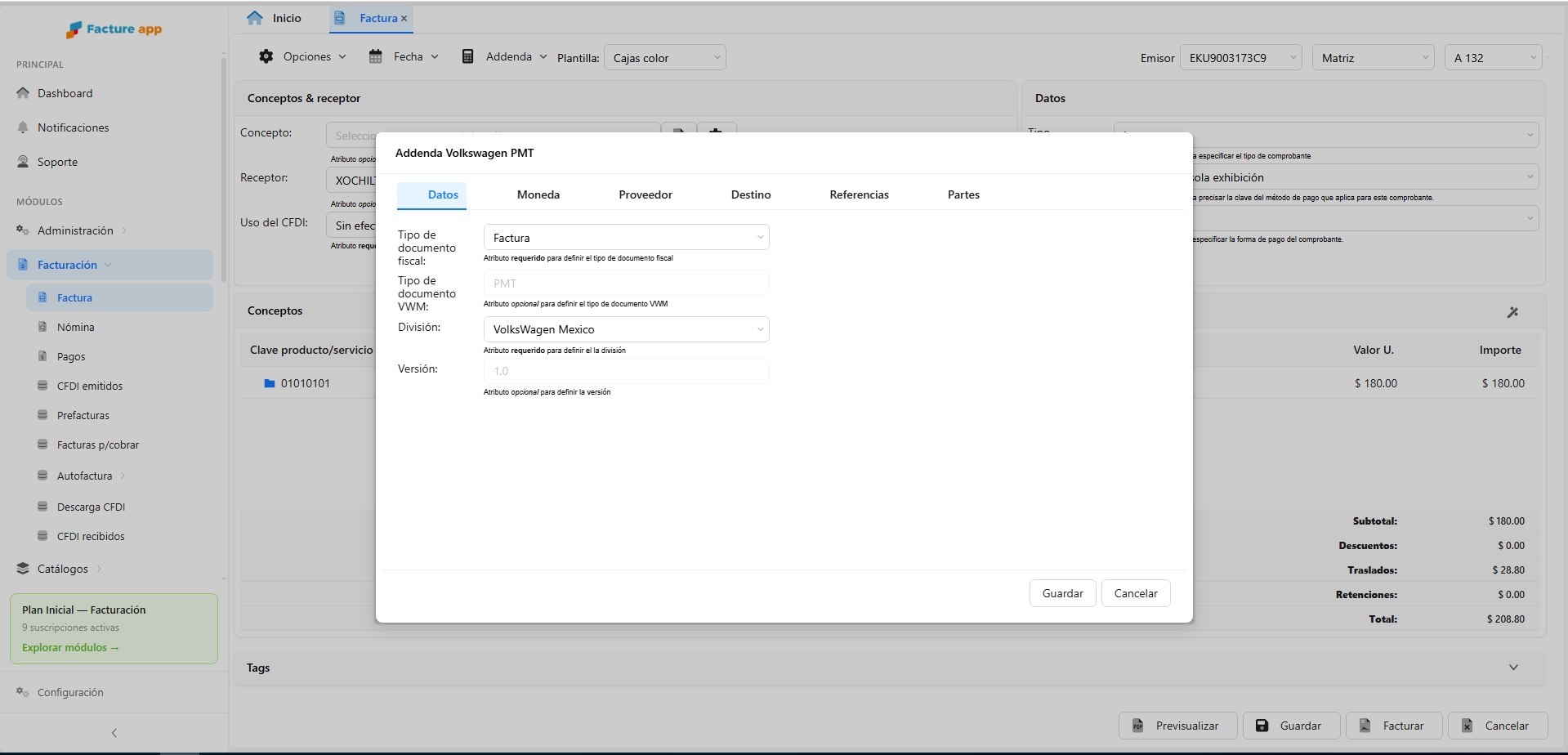1568x755 pixels.
Task: Open the Plantilla Cajas color dropdown
Action: (665, 57)
